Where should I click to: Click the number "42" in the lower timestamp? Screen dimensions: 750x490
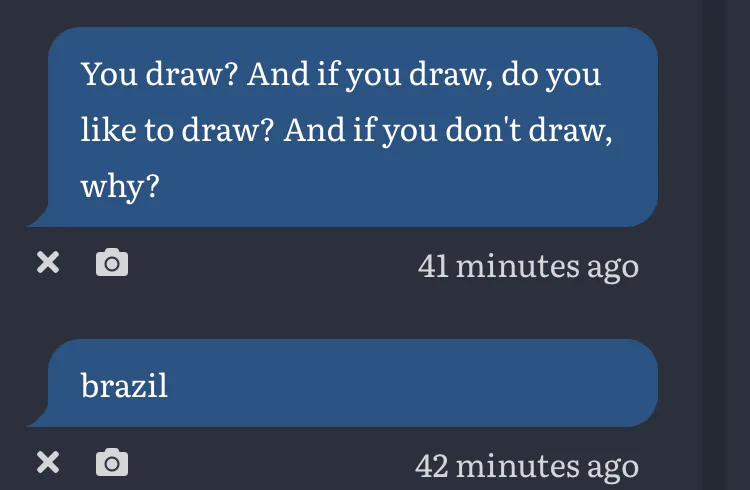[433, 465]
